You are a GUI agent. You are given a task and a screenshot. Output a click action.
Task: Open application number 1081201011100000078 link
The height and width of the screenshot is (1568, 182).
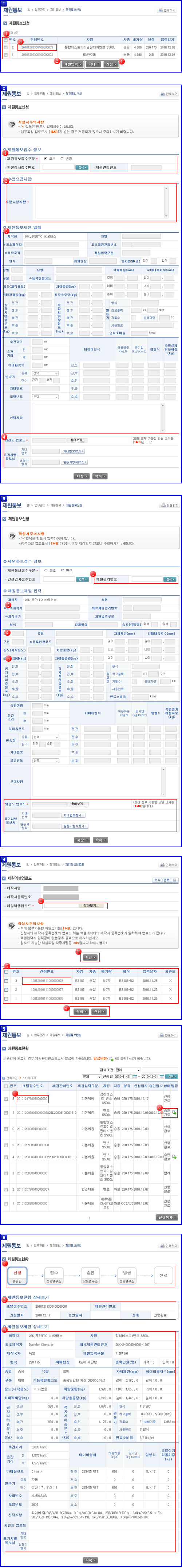pos(47,981)
